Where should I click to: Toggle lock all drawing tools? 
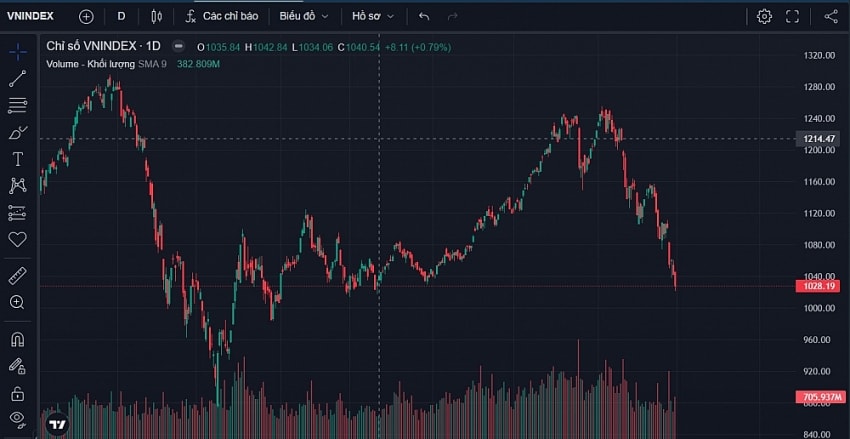[x=17, y=392]
